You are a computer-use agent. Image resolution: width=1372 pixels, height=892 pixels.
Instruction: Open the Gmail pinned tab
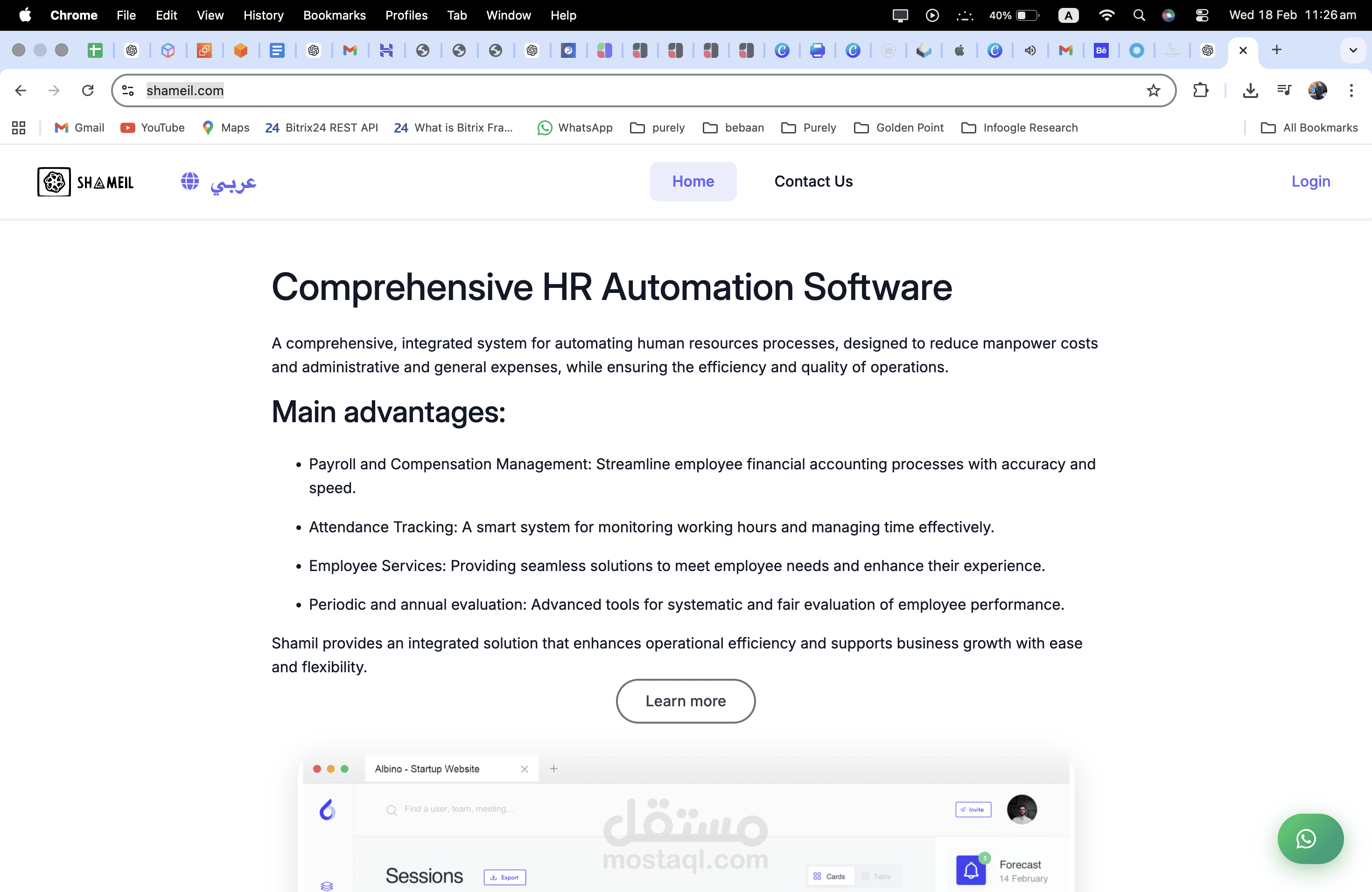350,51
